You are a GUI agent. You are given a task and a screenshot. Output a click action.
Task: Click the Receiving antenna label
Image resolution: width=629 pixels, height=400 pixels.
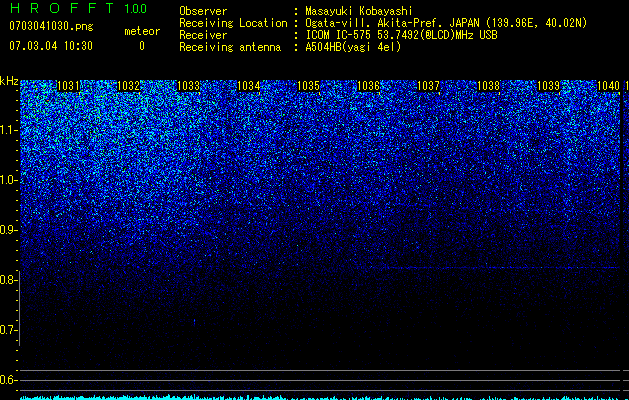coord(230,47)
